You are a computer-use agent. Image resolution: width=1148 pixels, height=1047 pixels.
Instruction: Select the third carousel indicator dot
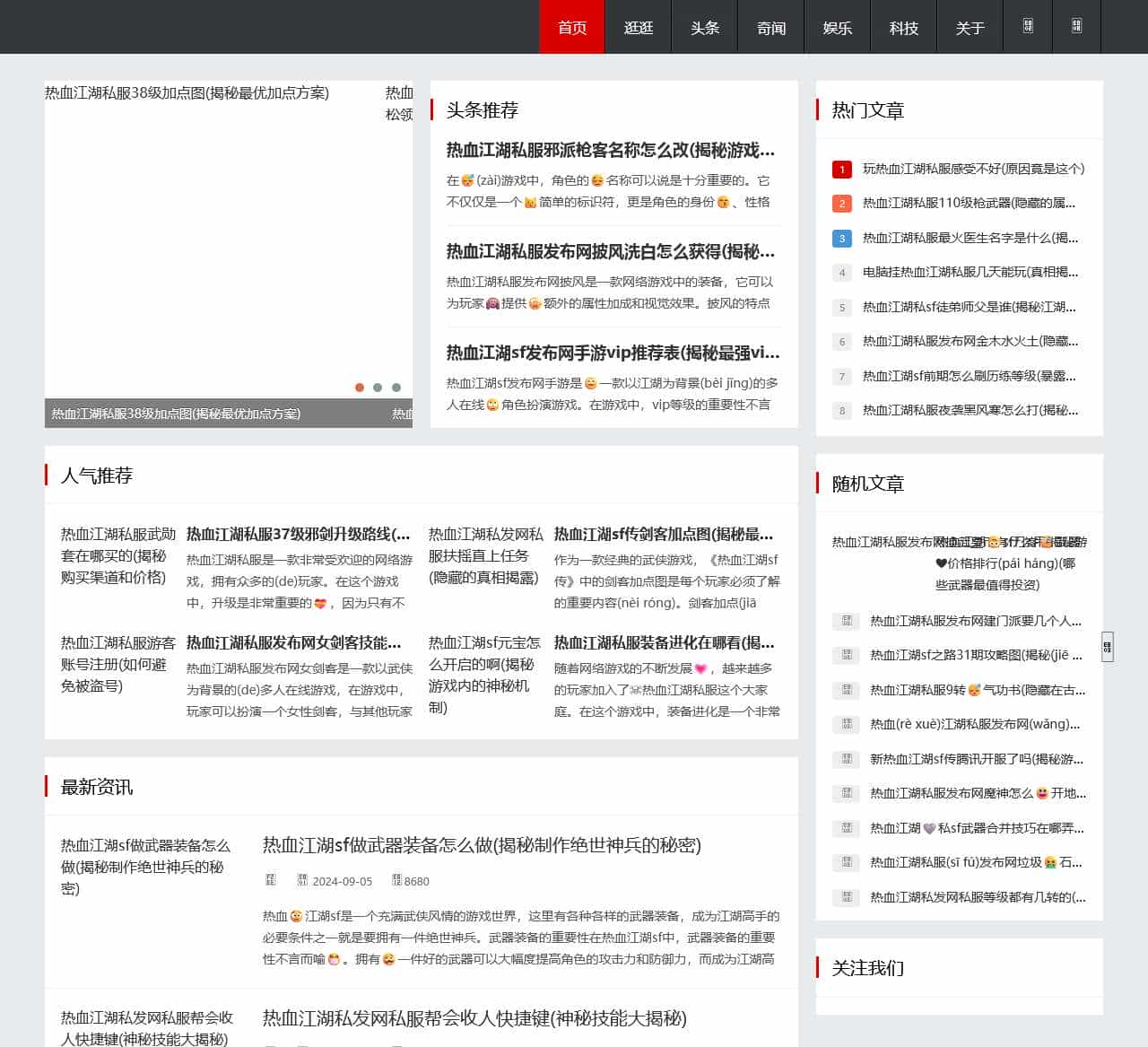click(x=396, y=388)
